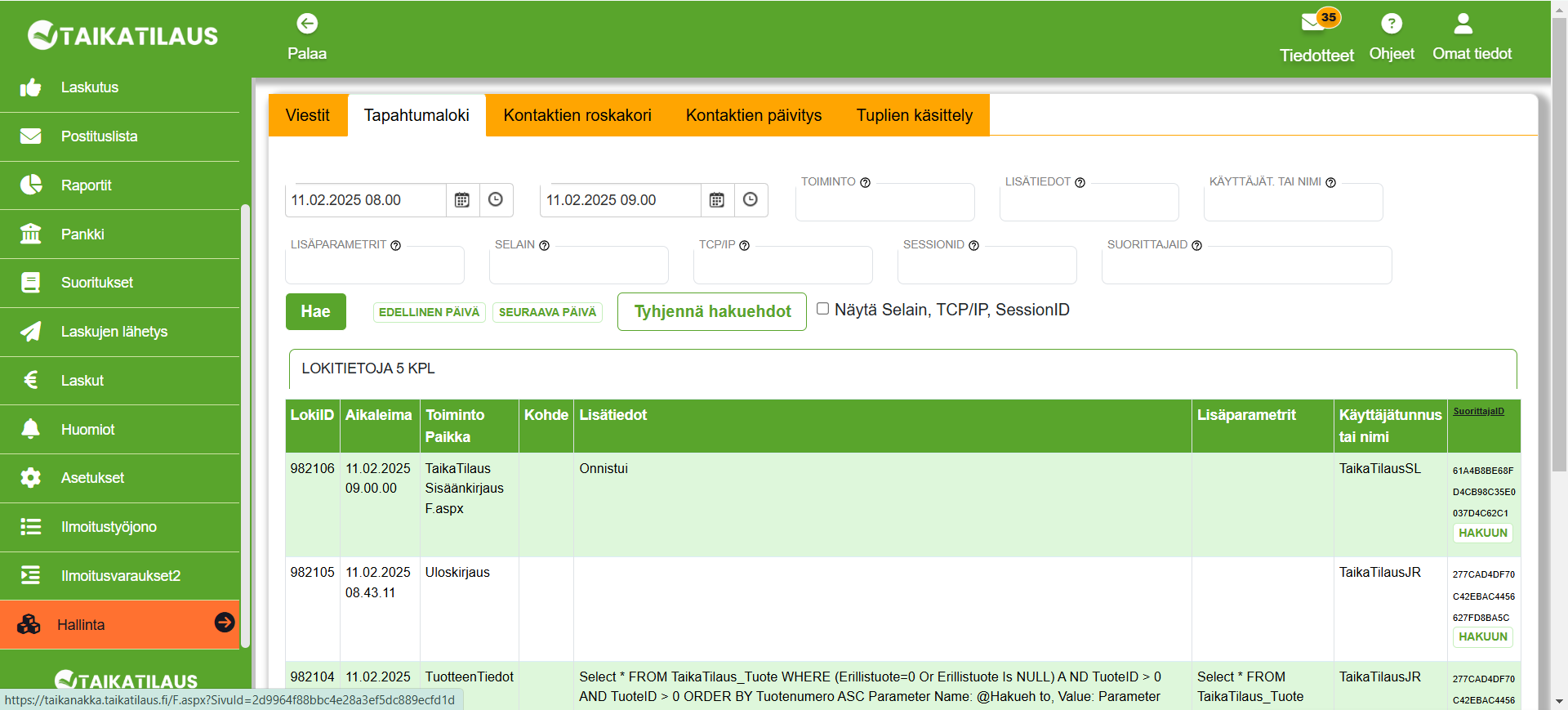The image size is (1568, 710).
Task: Click the SuorittajaID column header link
Action: [x=1478, y=411]
